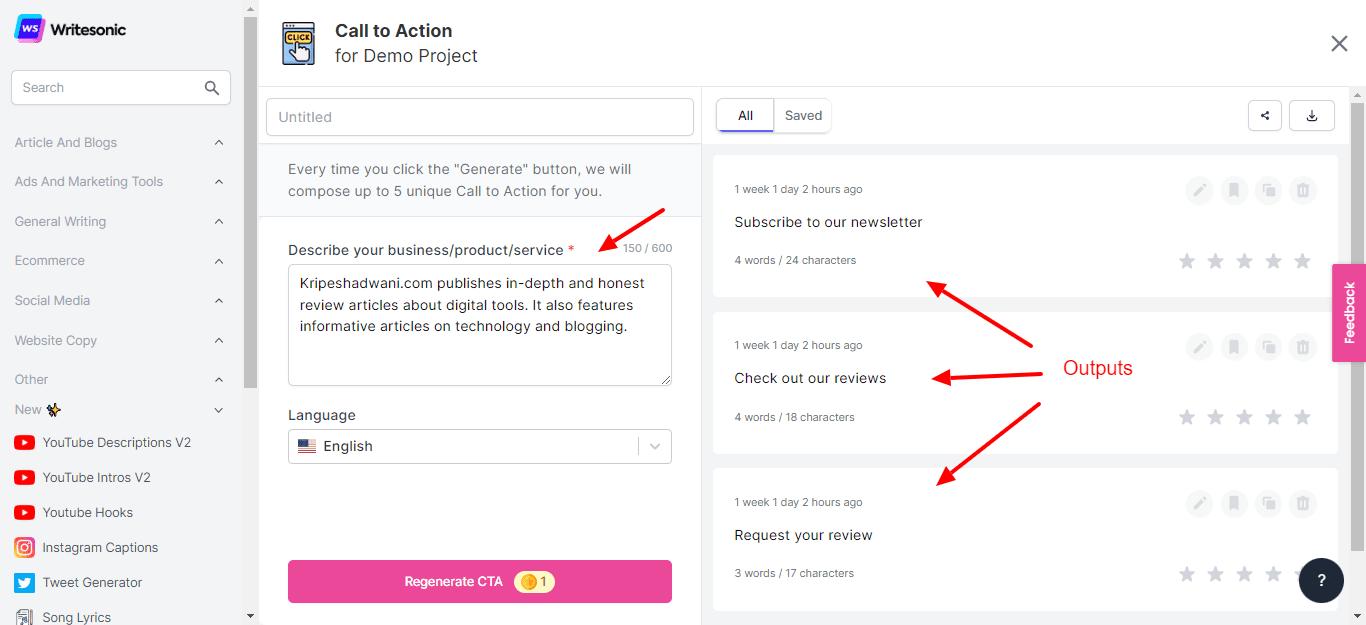The width and height of the screenshot is (1366, 625).
Task: Open the Feedback side button
Action: pyautogui.click(x=1349, y=313)
